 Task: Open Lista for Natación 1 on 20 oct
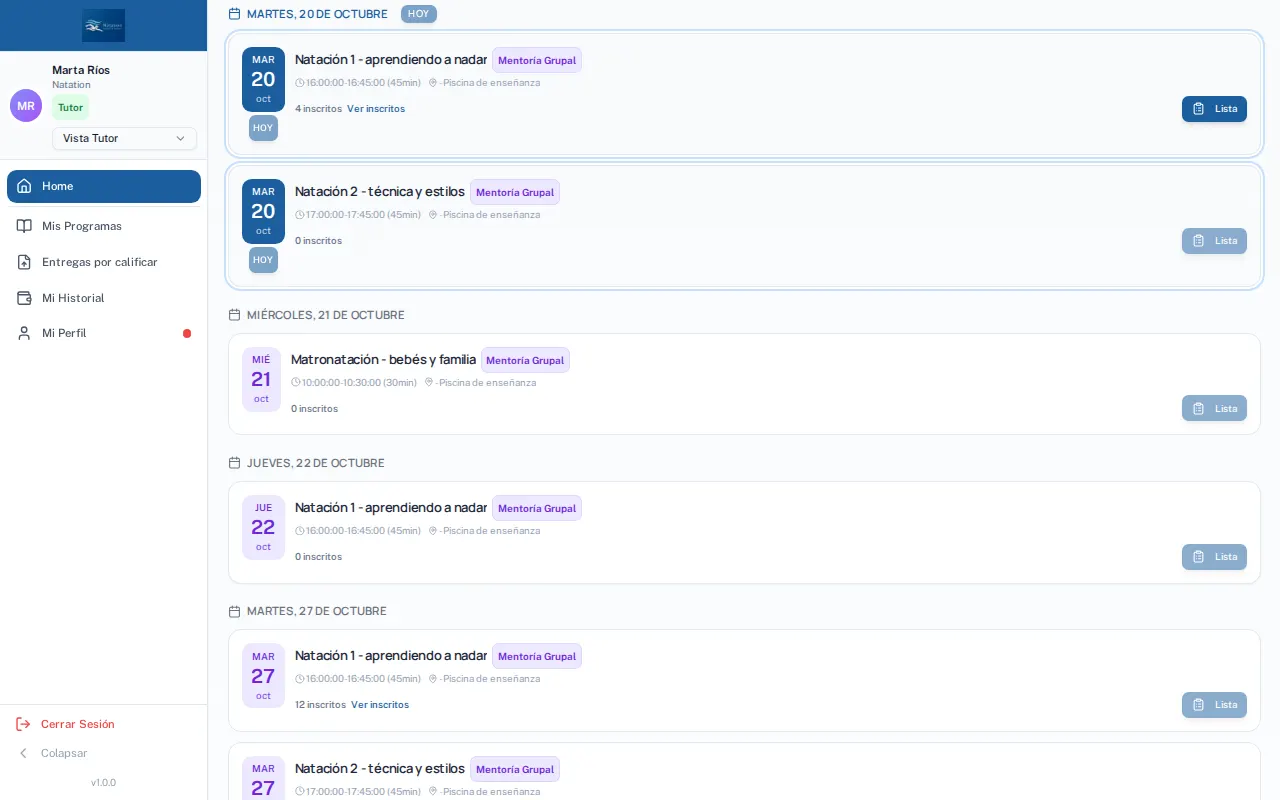pos(1214,109)
